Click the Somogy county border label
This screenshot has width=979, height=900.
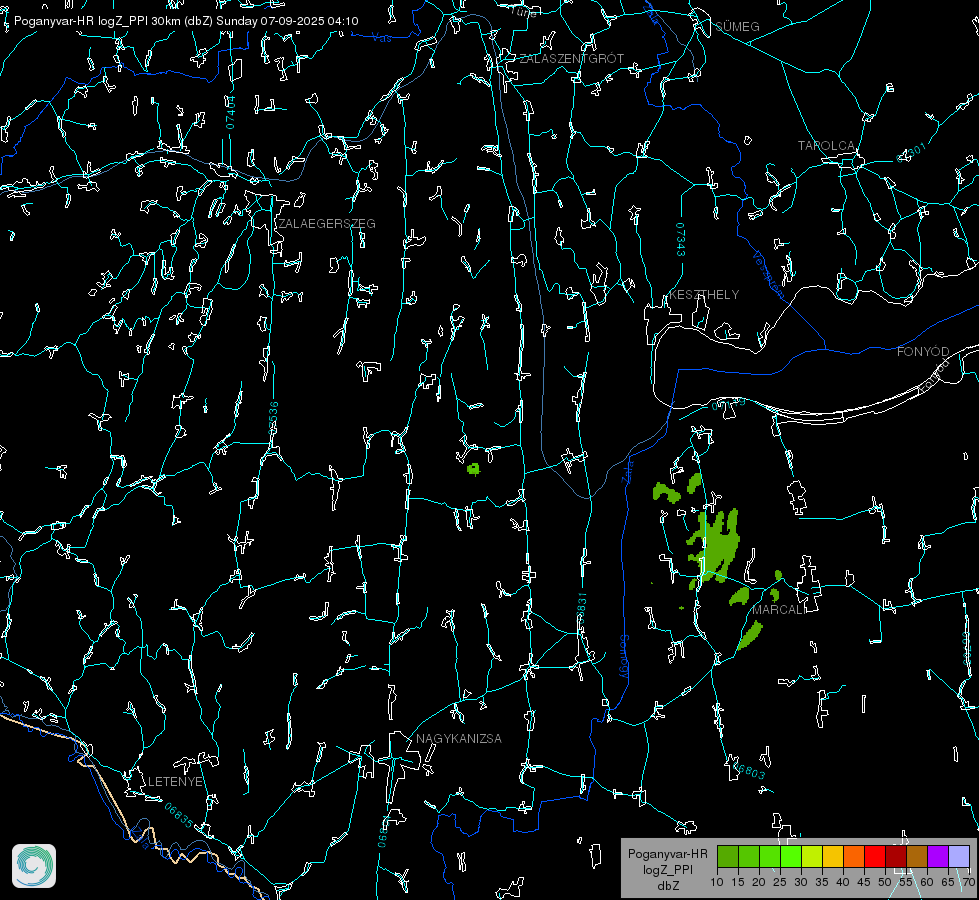click(x=624, y=656)
